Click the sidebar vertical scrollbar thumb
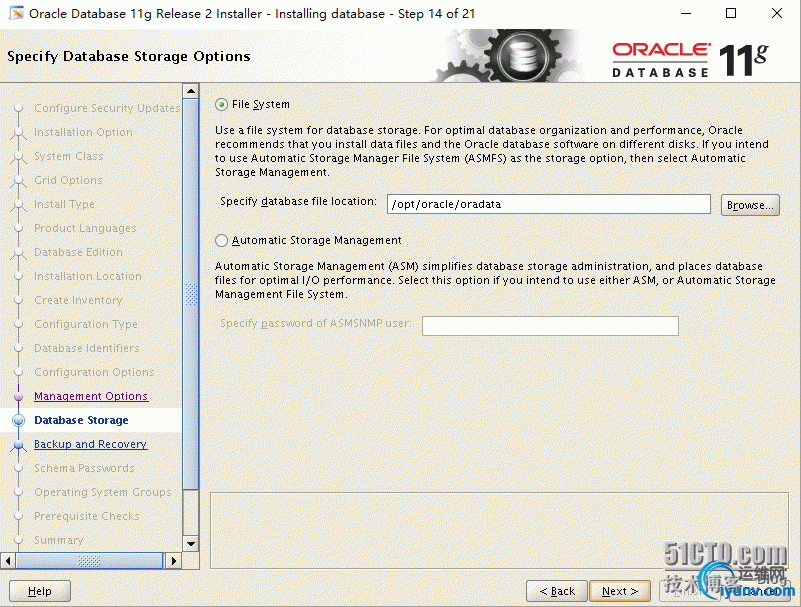801x607 pixels. point(191,294)
